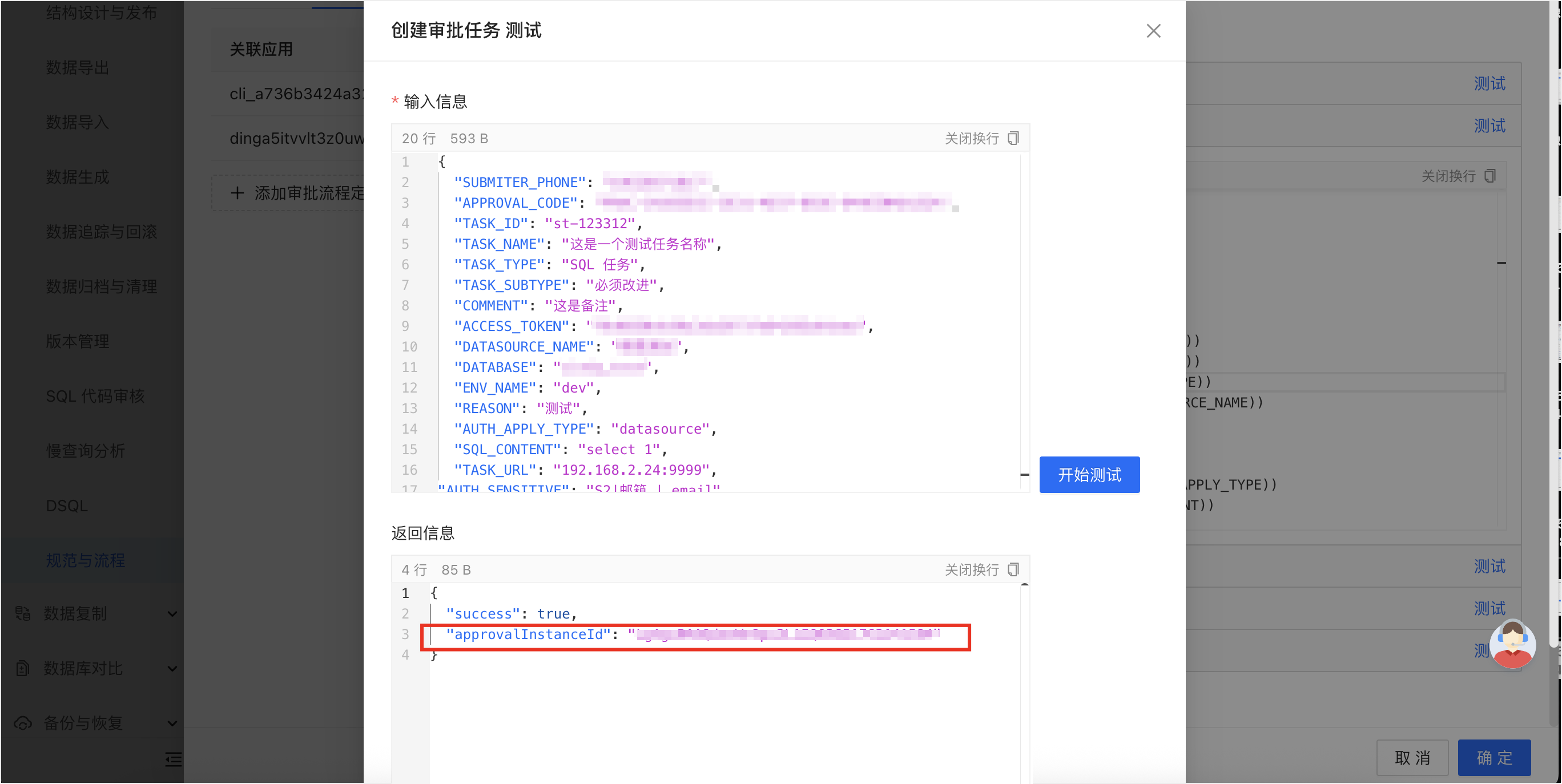Toggle 关闭换行 in input info editor

(972, 139)
